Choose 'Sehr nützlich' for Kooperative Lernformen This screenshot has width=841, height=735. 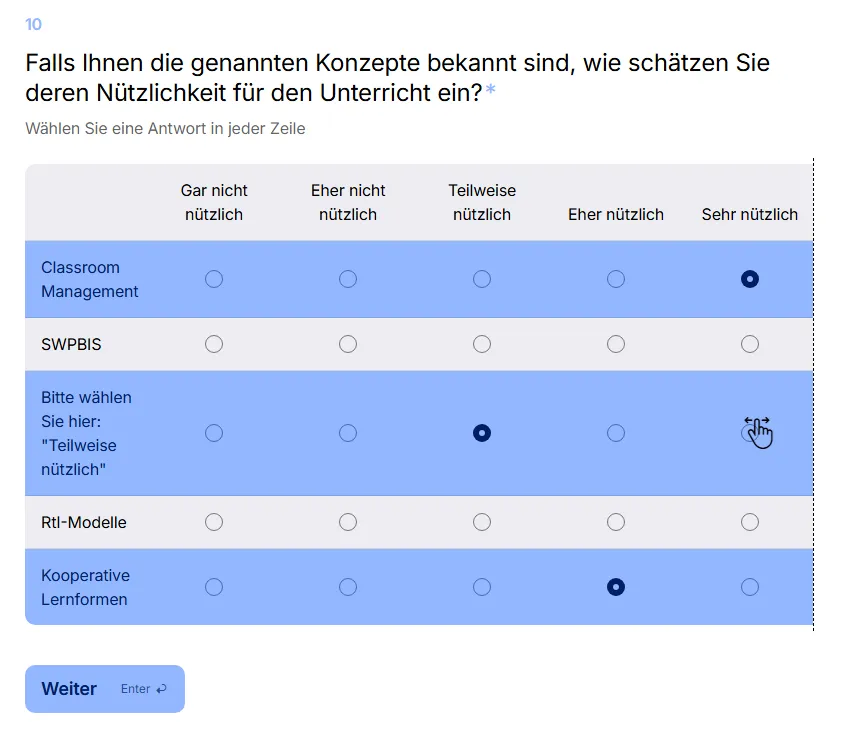point(750,587)
